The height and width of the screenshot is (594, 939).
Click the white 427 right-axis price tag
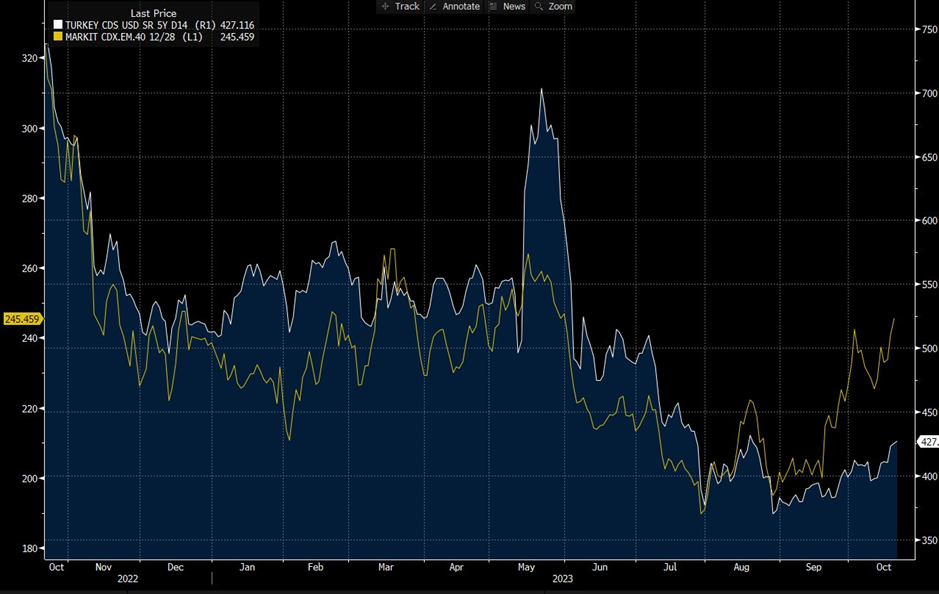tap(927, 441)
